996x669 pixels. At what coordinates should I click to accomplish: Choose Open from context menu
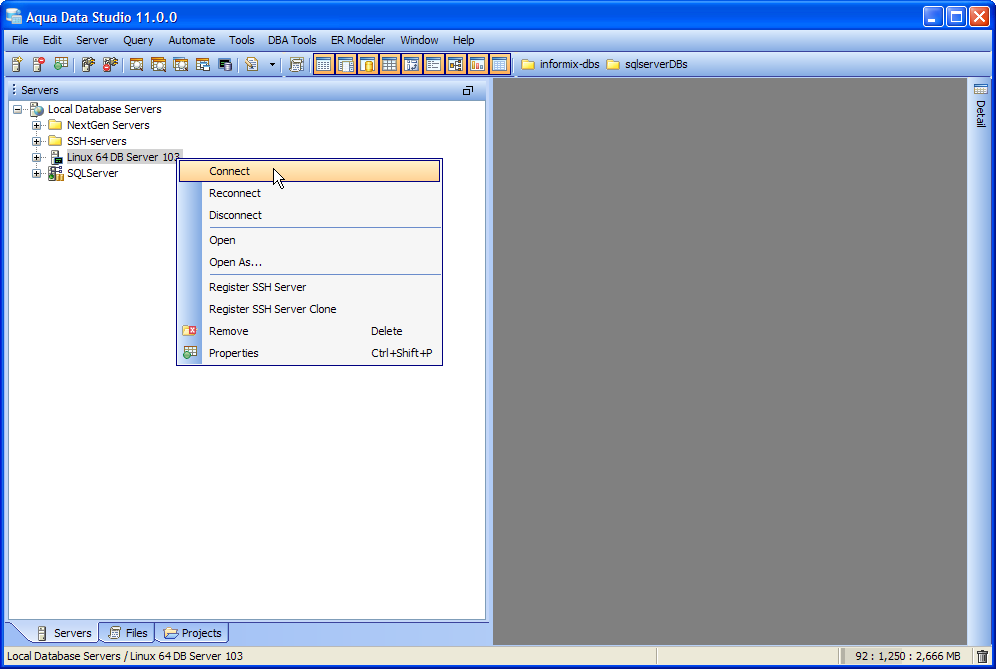click(309, 240)
